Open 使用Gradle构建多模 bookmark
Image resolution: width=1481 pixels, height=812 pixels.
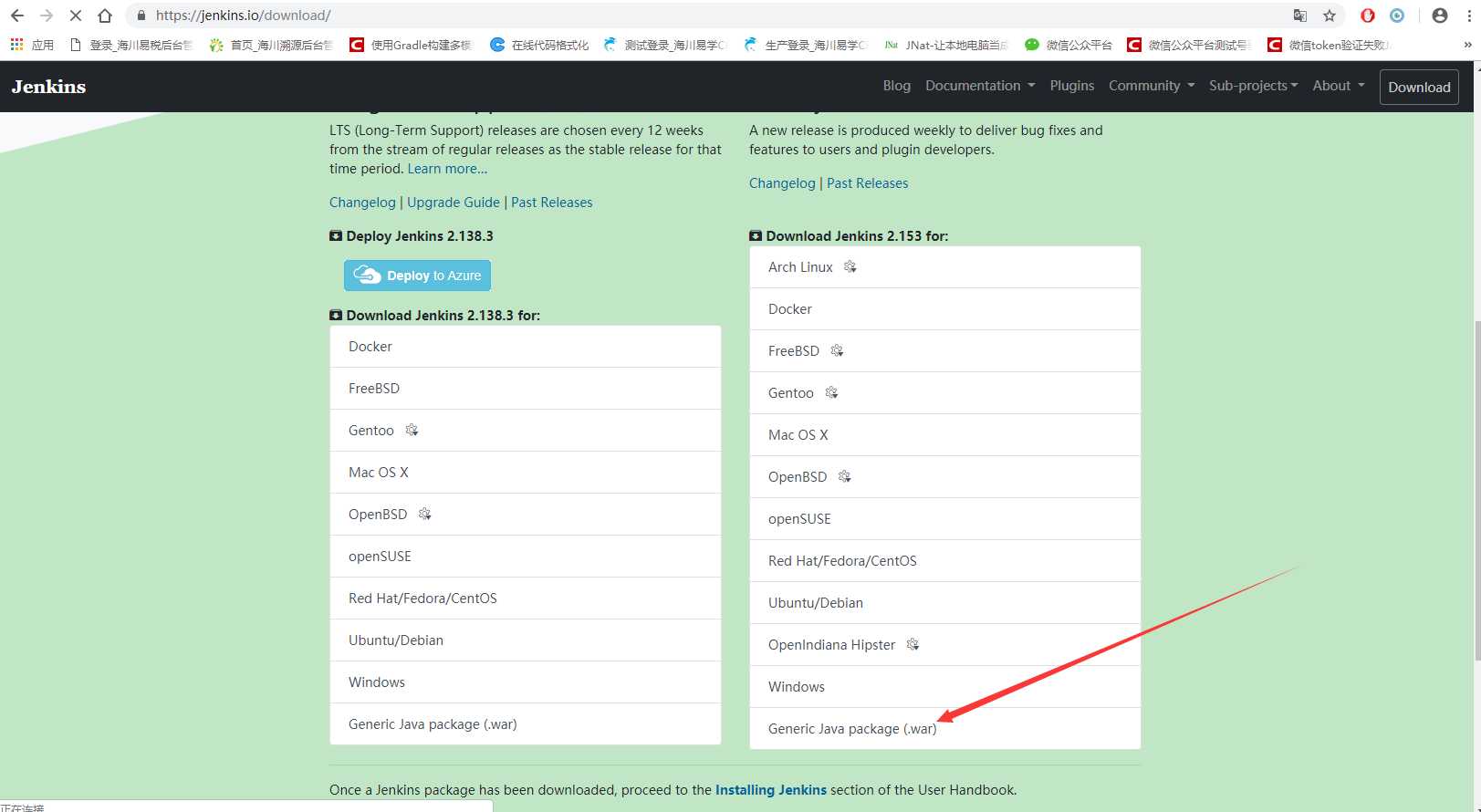pos(411,45)
